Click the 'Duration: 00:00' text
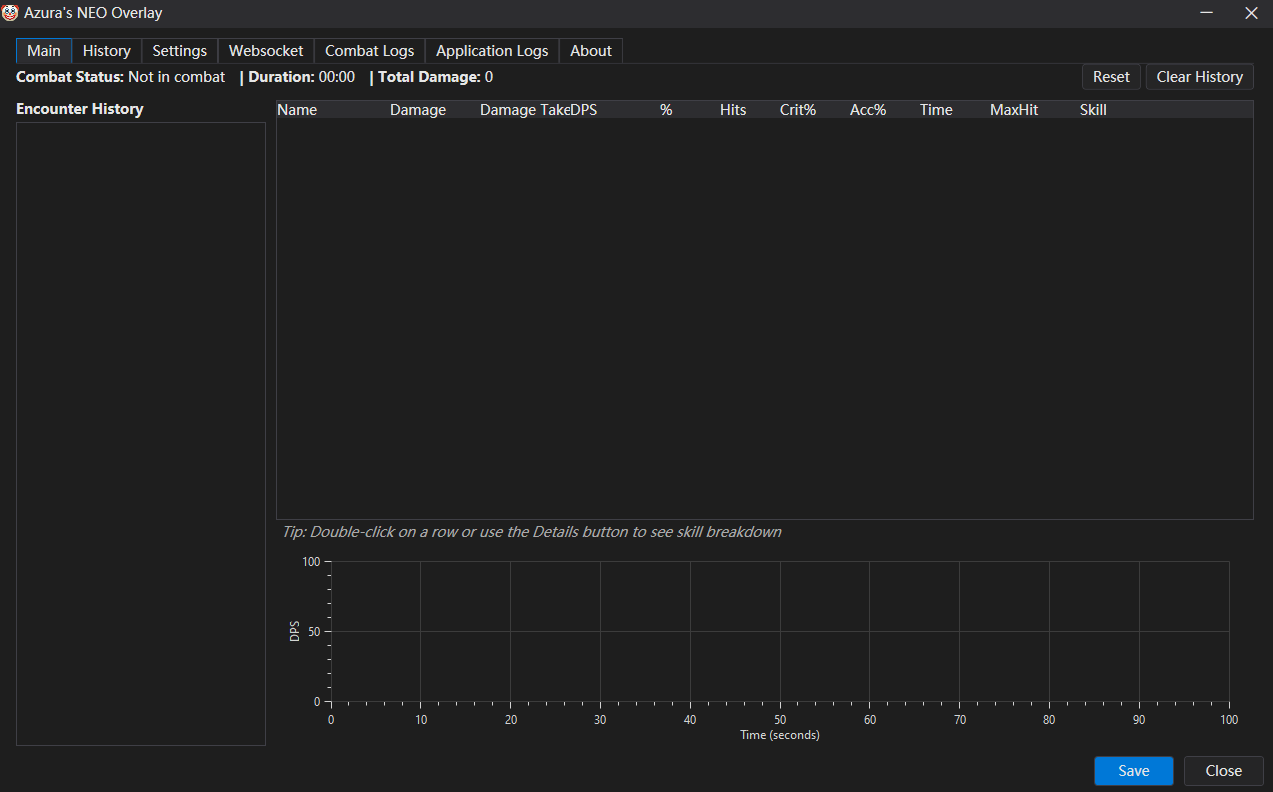This screenshot has width=1273, height=792. [301, 77]
